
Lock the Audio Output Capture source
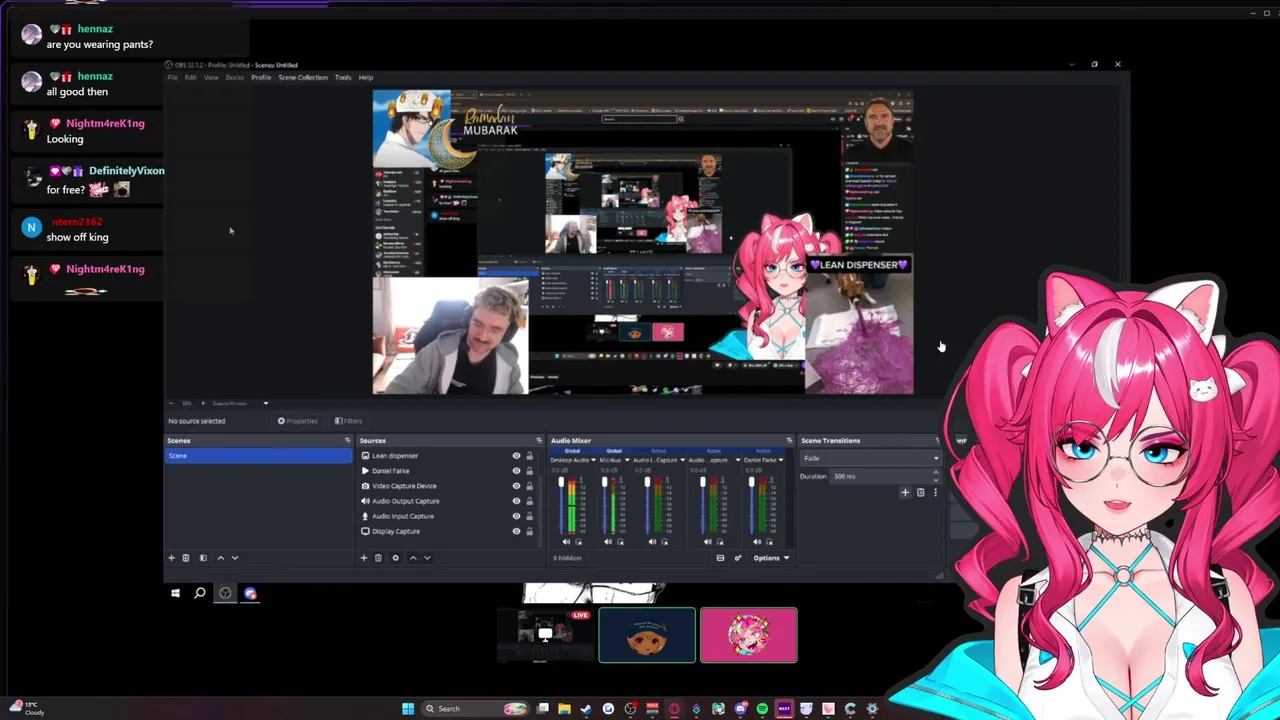[529, 501]
